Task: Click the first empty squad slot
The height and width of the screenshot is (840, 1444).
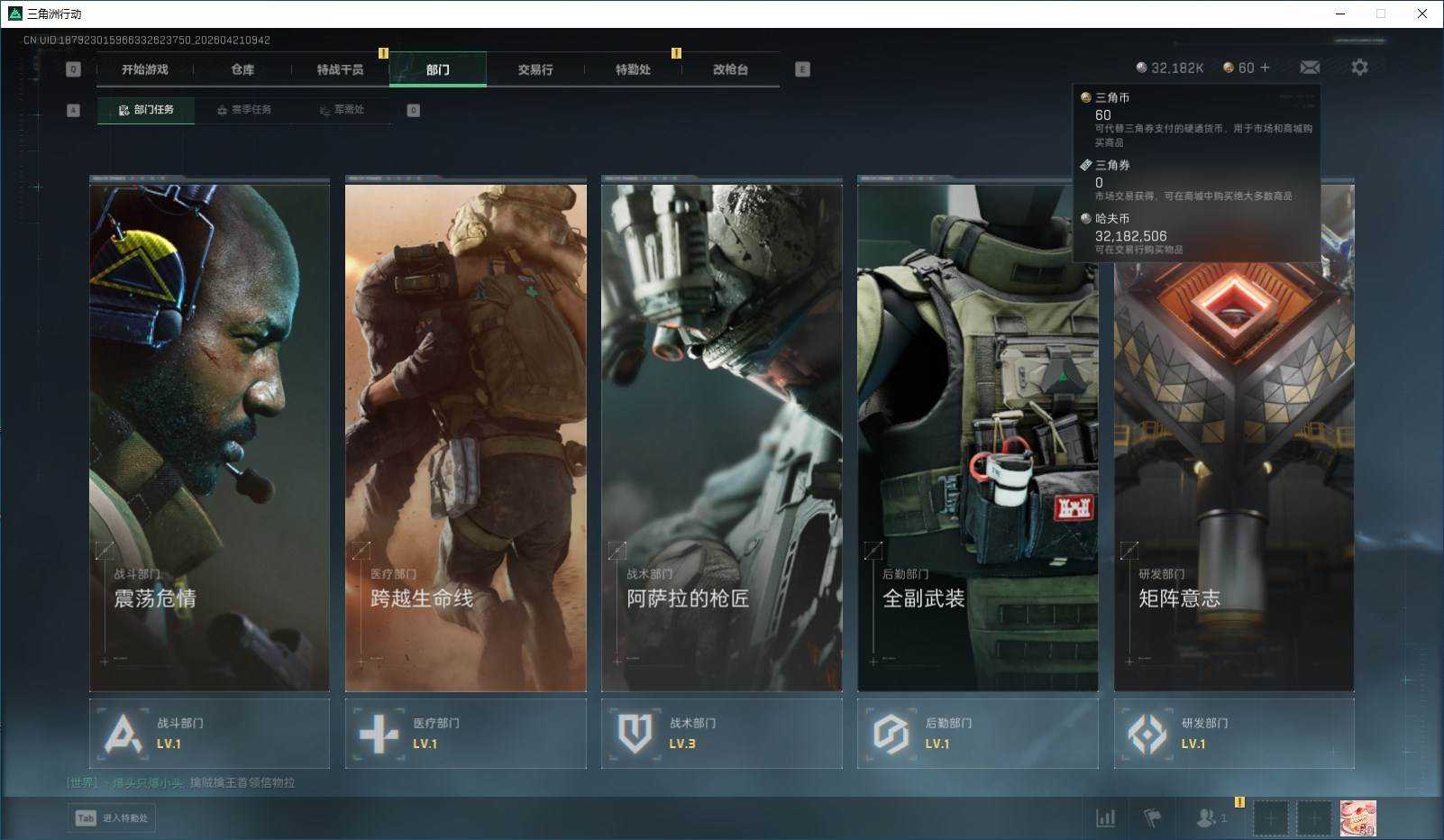Action: pyautogui.click(x=1270, y=818)
